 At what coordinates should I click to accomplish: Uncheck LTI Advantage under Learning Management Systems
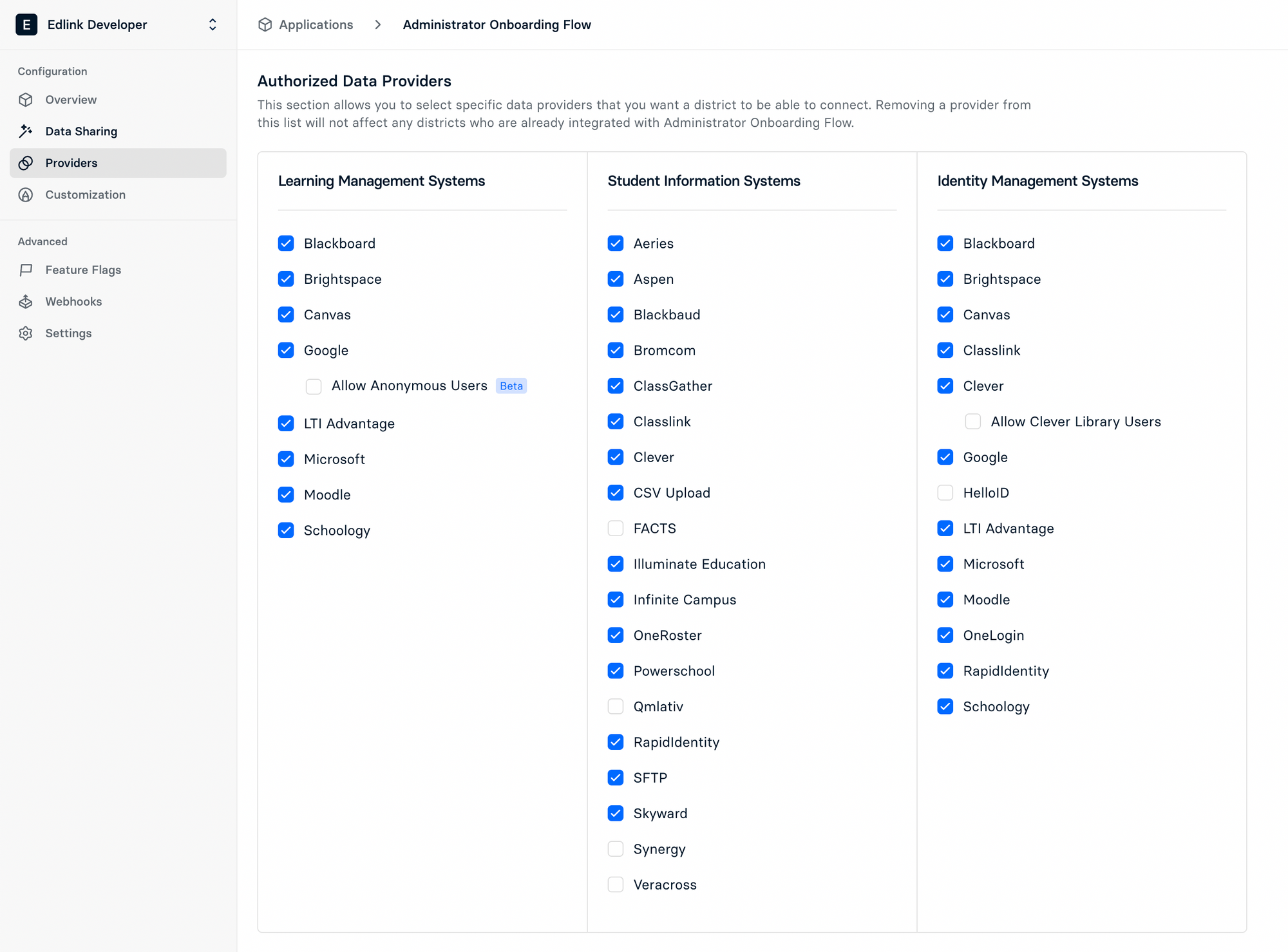pos(286,424)
